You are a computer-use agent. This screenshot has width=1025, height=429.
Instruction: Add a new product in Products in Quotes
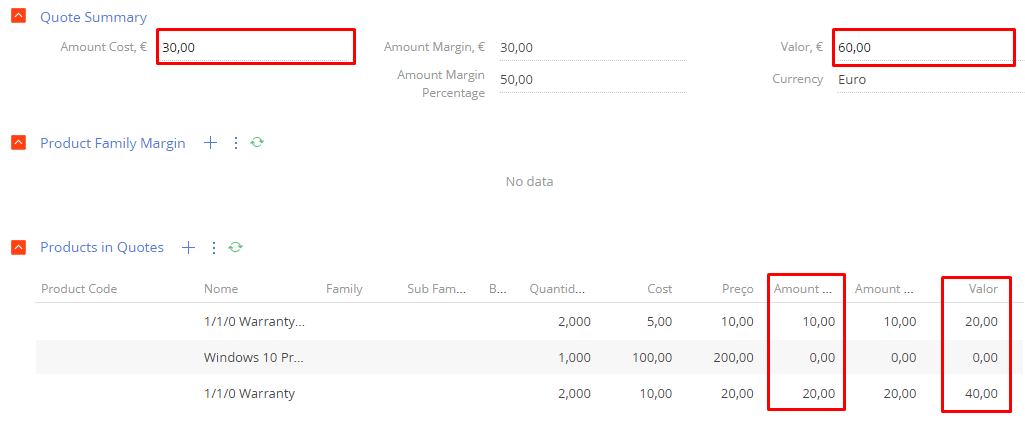[188, 247]
